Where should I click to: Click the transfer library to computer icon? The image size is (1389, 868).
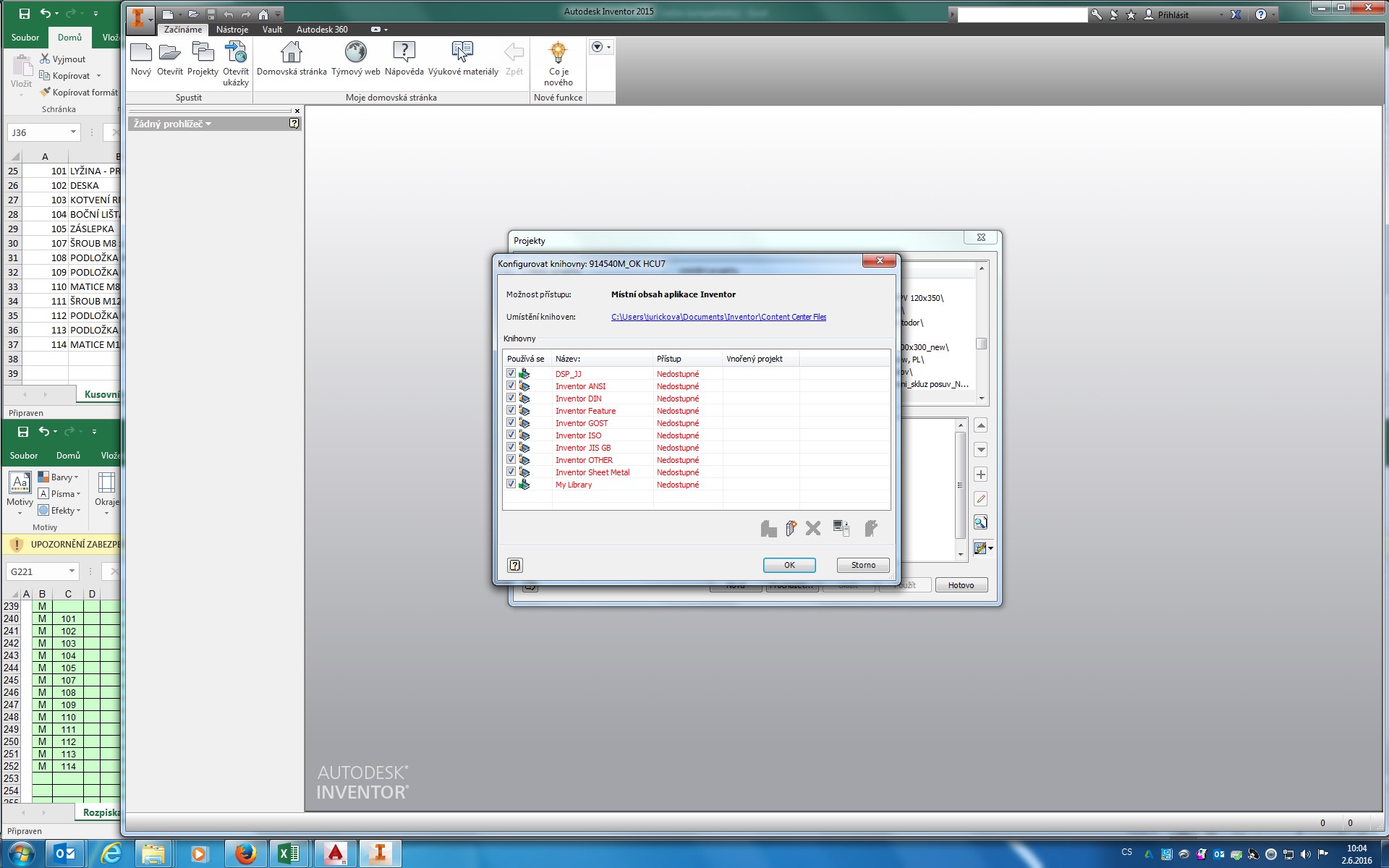841,529
